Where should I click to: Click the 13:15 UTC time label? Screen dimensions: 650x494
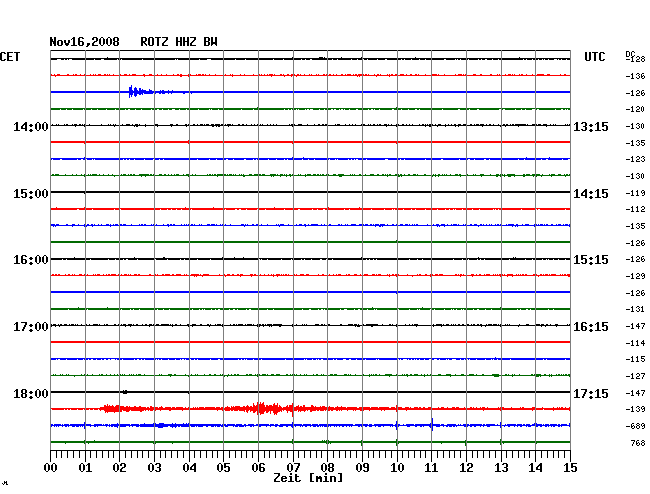[591, 126]
